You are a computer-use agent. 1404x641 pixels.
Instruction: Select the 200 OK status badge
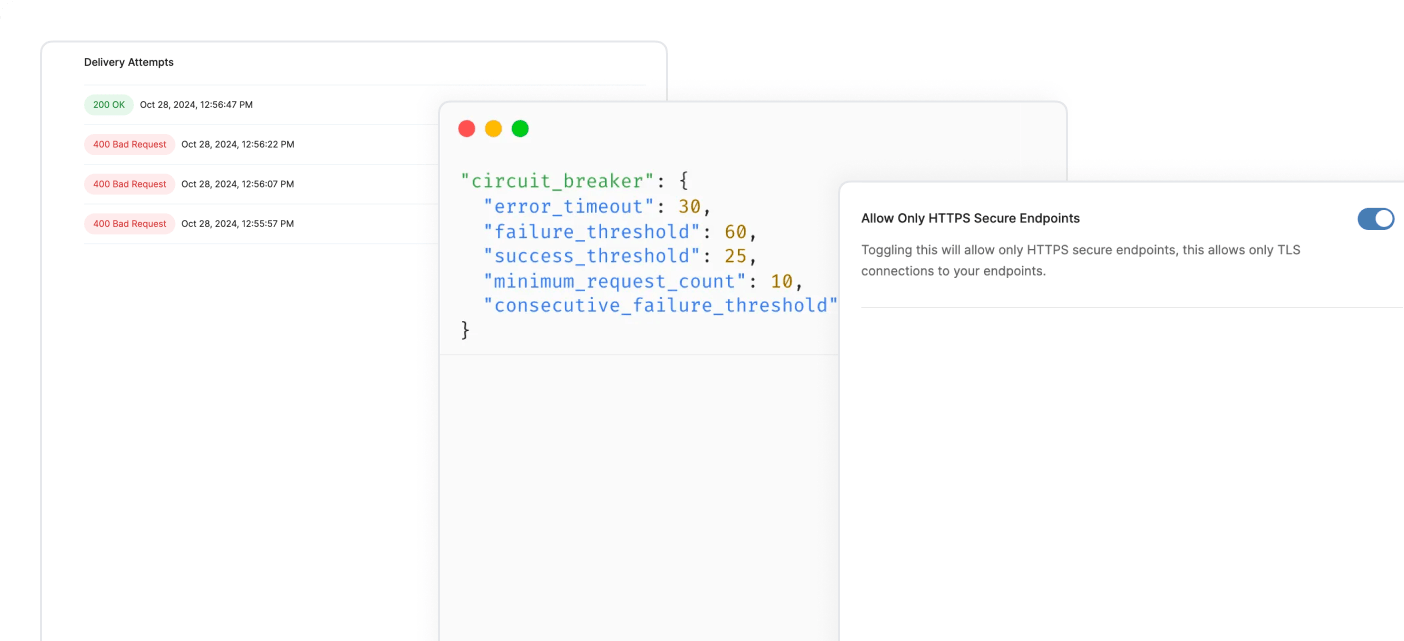tap(108, 104)
